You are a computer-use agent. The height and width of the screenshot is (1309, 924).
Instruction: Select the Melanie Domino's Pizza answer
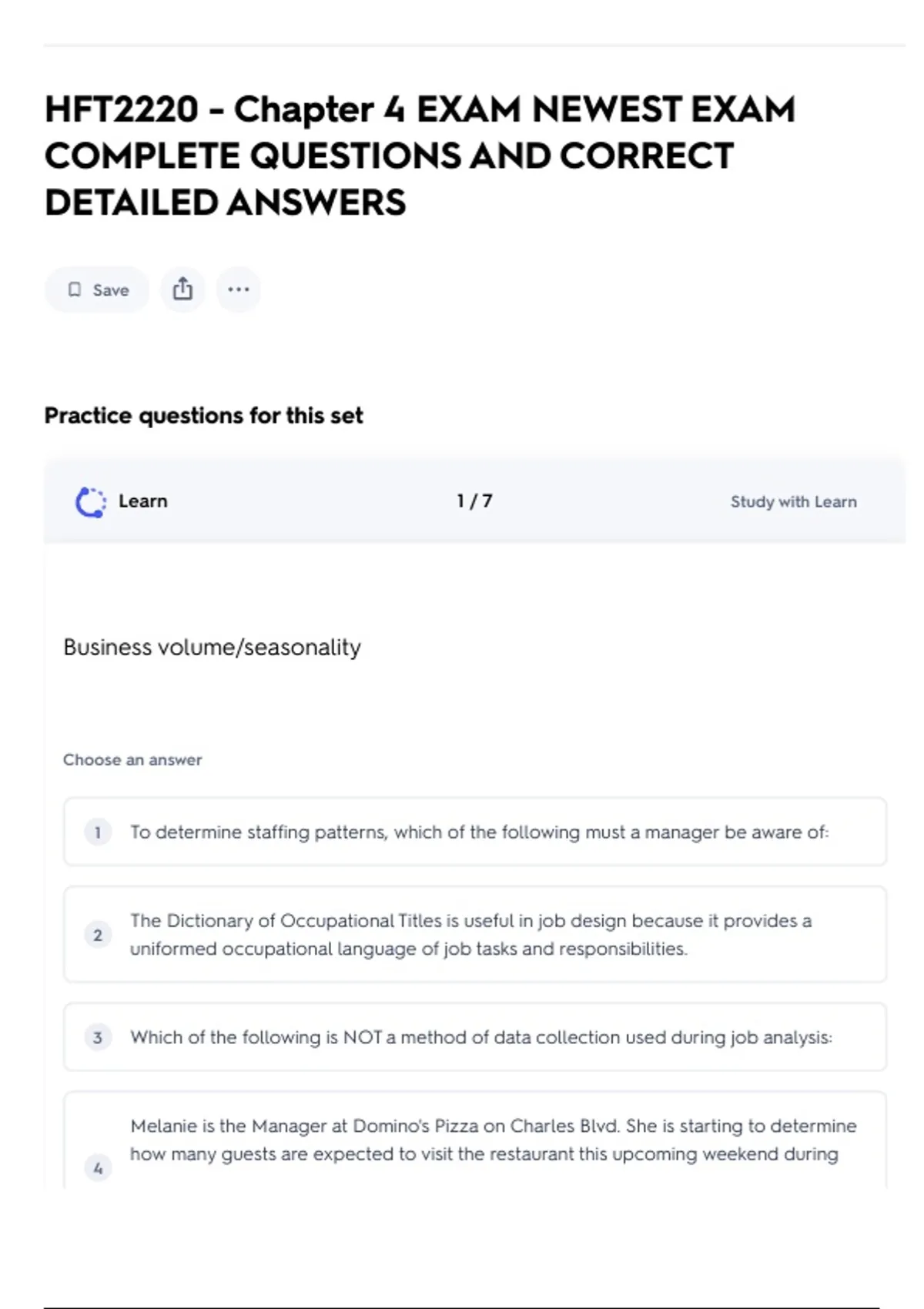coord(493,1140)
